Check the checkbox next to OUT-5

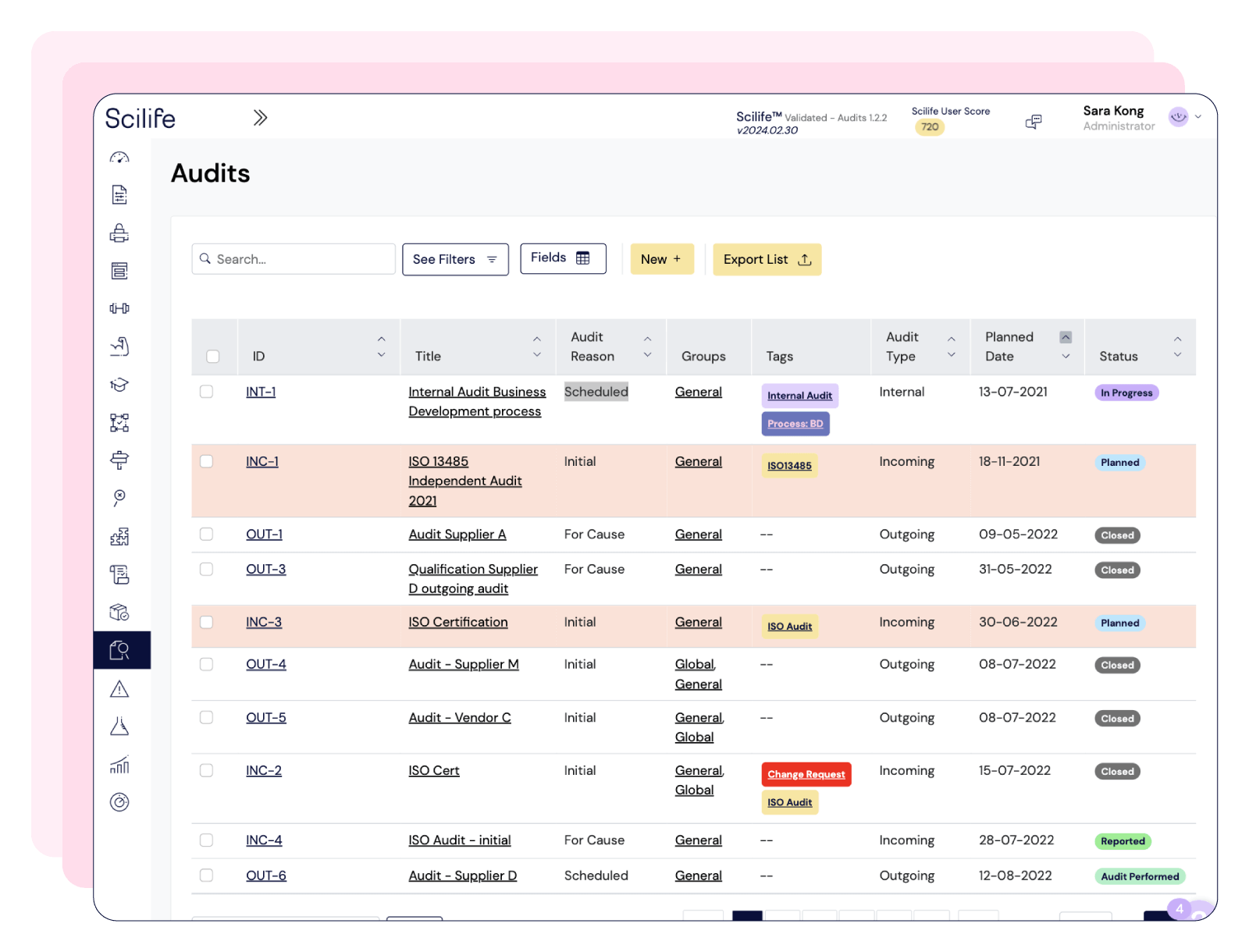(206, 718)
